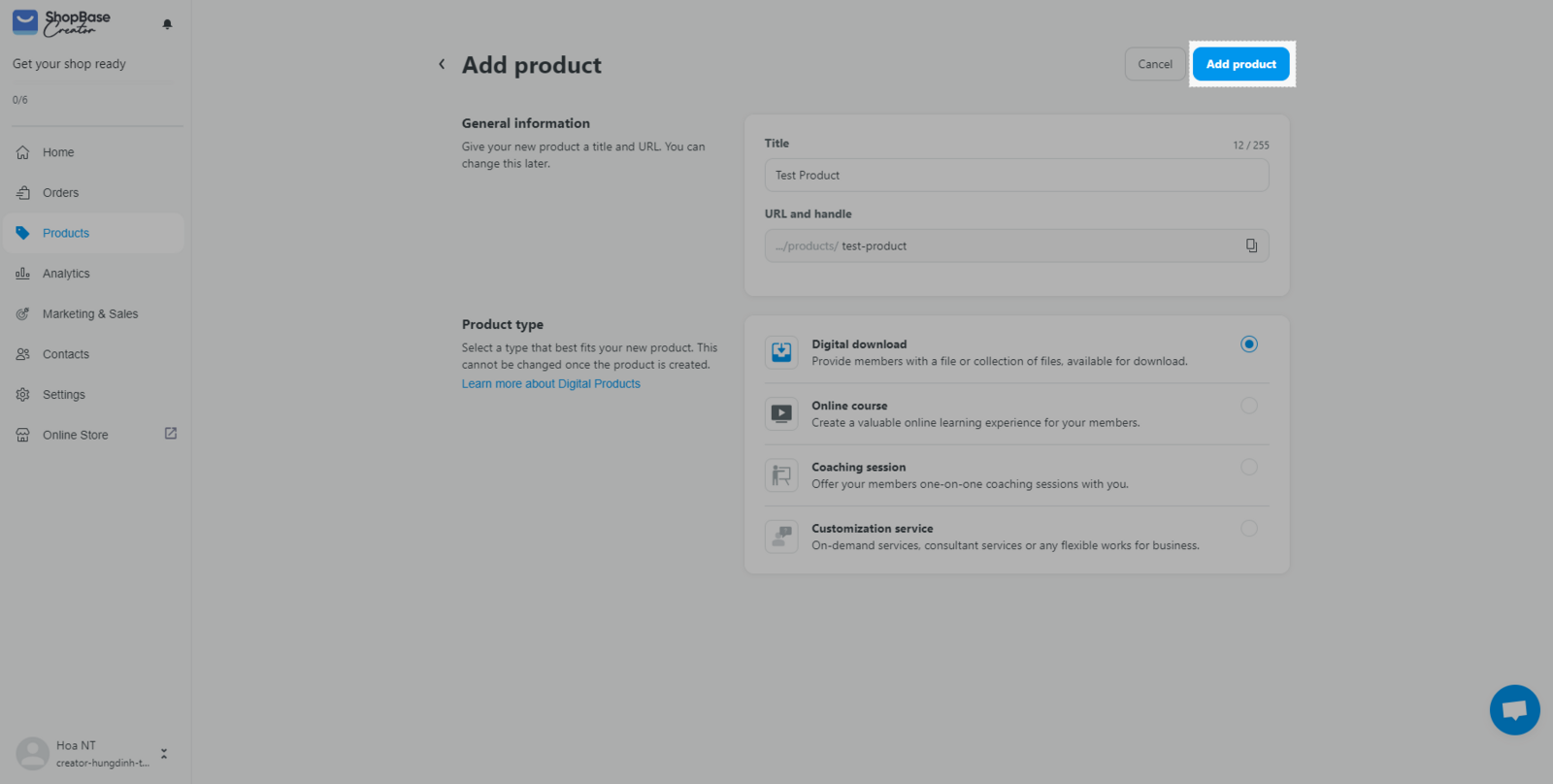1553x784 pixels.
Task: Select the Digital download radio button
Action: tap(1249, 344)
